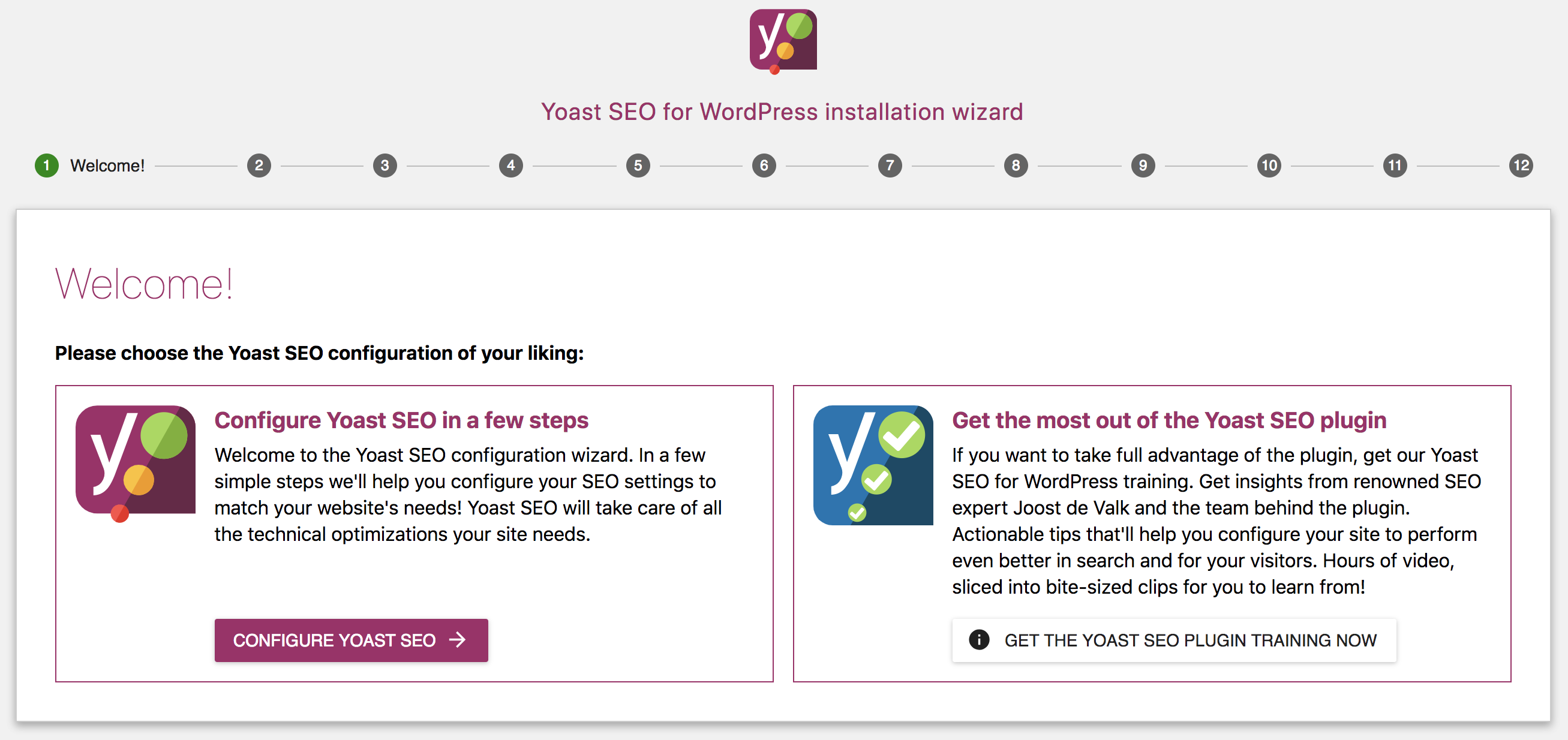Click the arrow icon on Configure button
1568x740 pixels.
click(x=457, y=640)
